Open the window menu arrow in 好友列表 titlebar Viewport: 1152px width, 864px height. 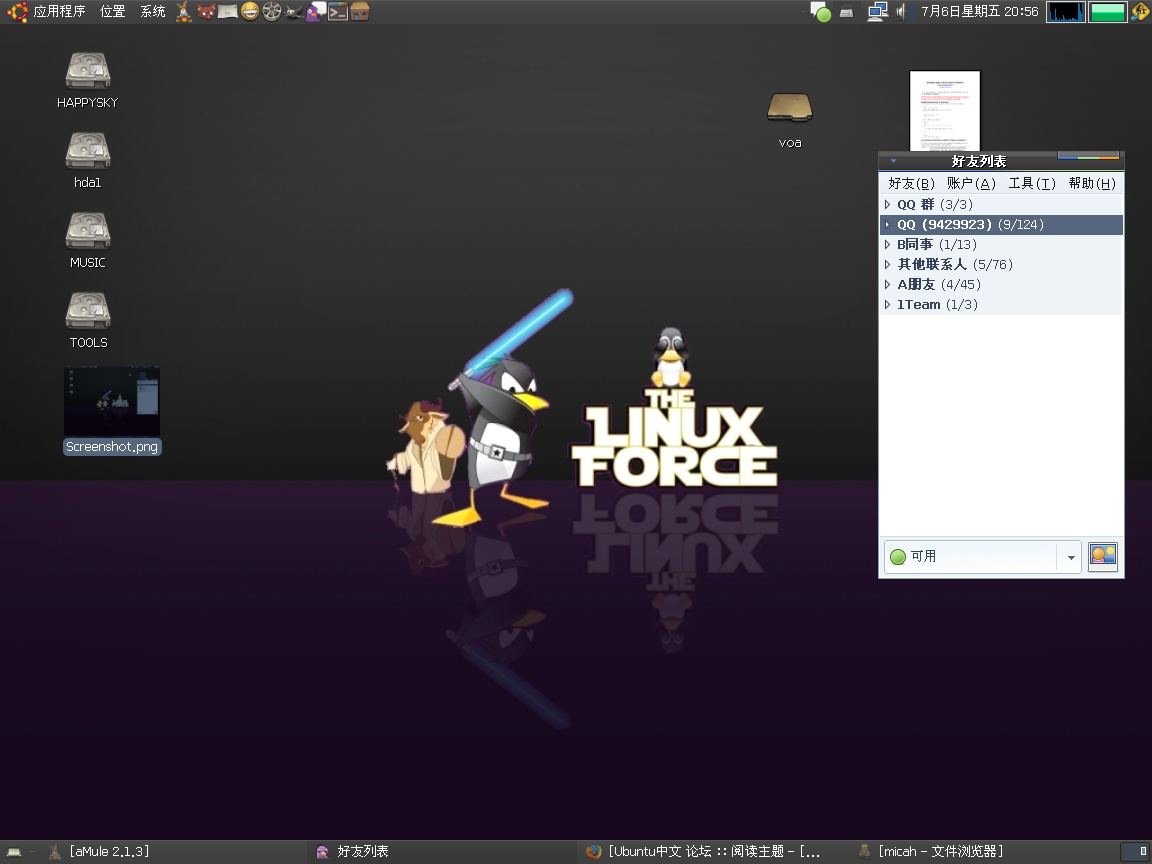pyautogui.click(x=893, y=161)
